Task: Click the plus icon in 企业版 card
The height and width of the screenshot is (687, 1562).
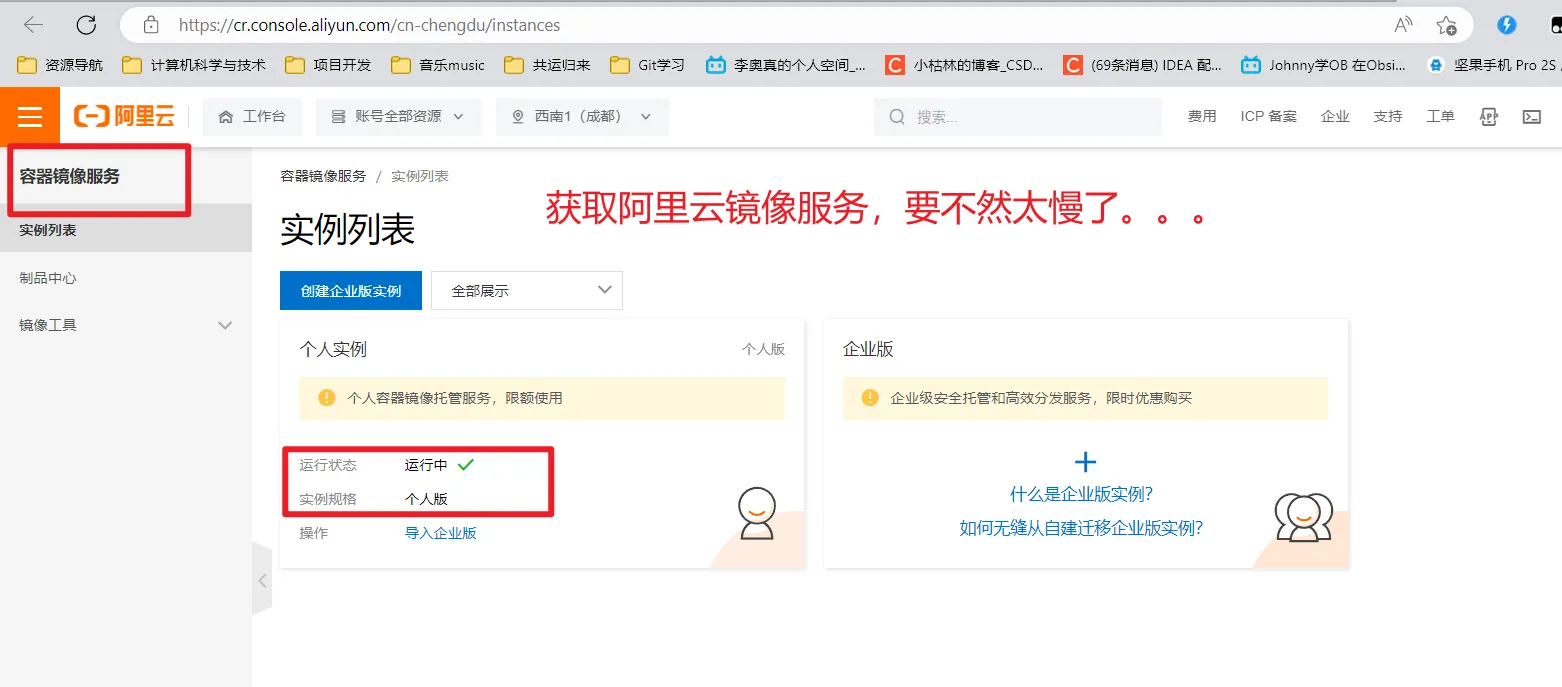Action: coord(1085,462)
